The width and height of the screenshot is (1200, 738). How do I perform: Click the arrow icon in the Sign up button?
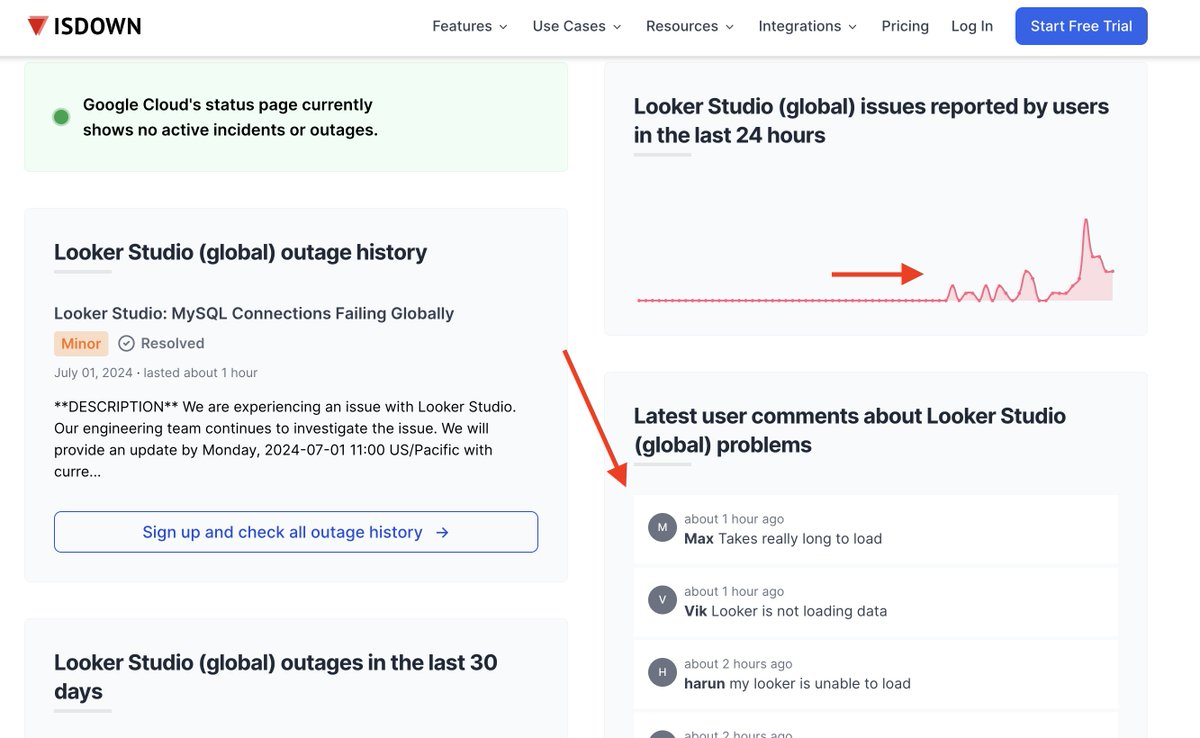point(442,532)
